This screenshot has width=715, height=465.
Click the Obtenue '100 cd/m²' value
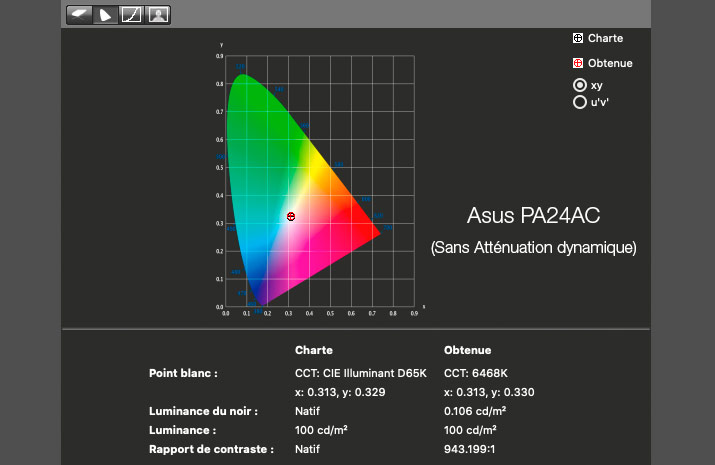(470, 430)
